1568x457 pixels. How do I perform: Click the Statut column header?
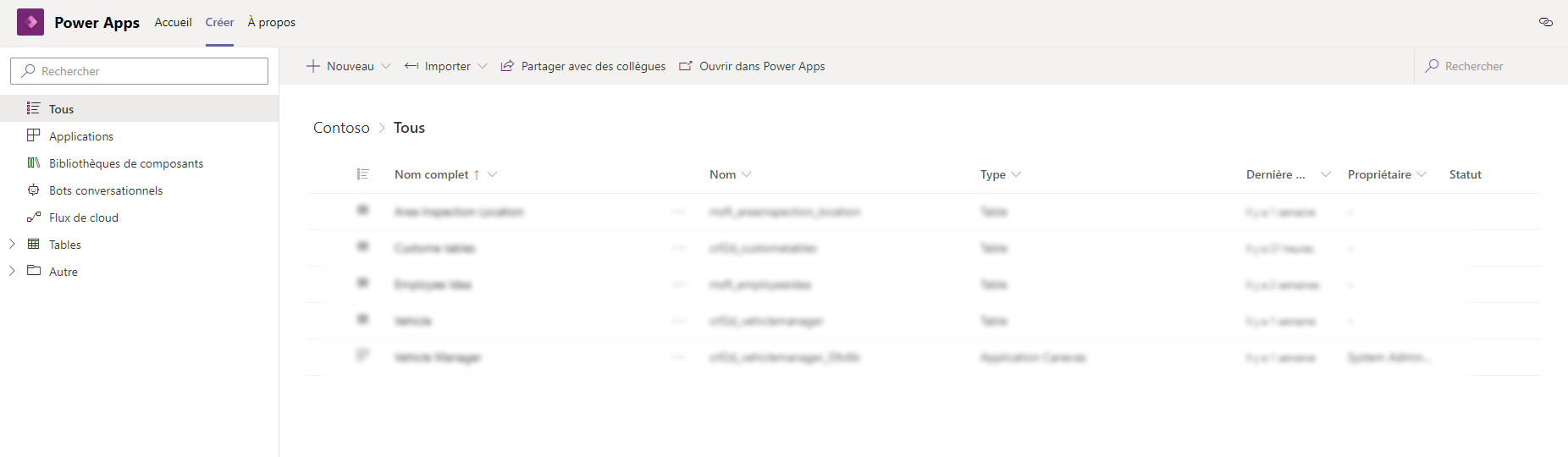pyautogui.click(x=1466, y=174)
